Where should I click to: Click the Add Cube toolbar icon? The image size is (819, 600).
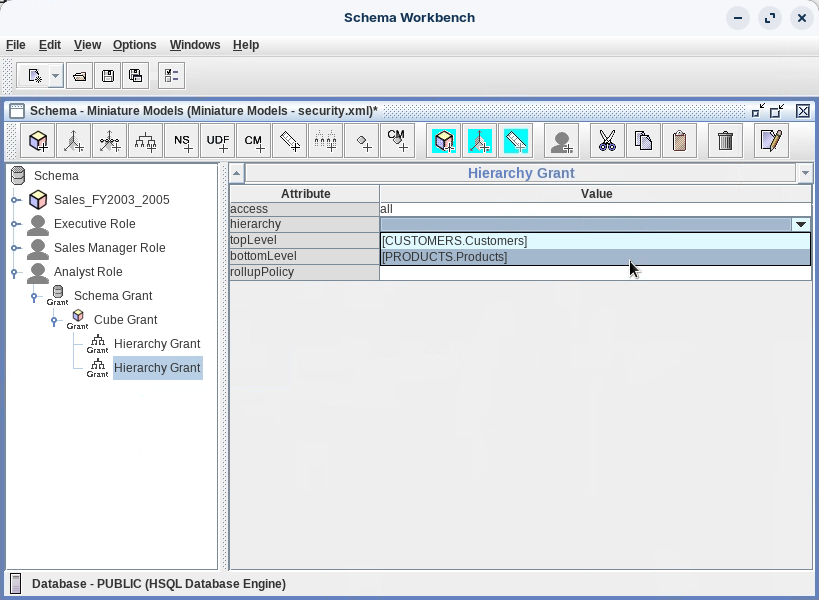[x=38, y=141]
